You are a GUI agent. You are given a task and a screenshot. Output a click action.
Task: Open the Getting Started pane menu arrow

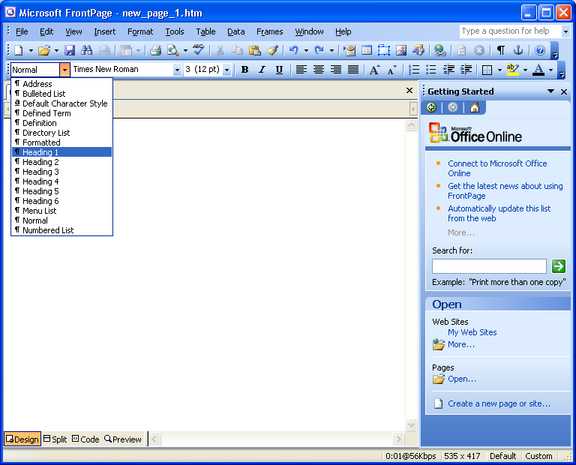(x=551, y=91)
